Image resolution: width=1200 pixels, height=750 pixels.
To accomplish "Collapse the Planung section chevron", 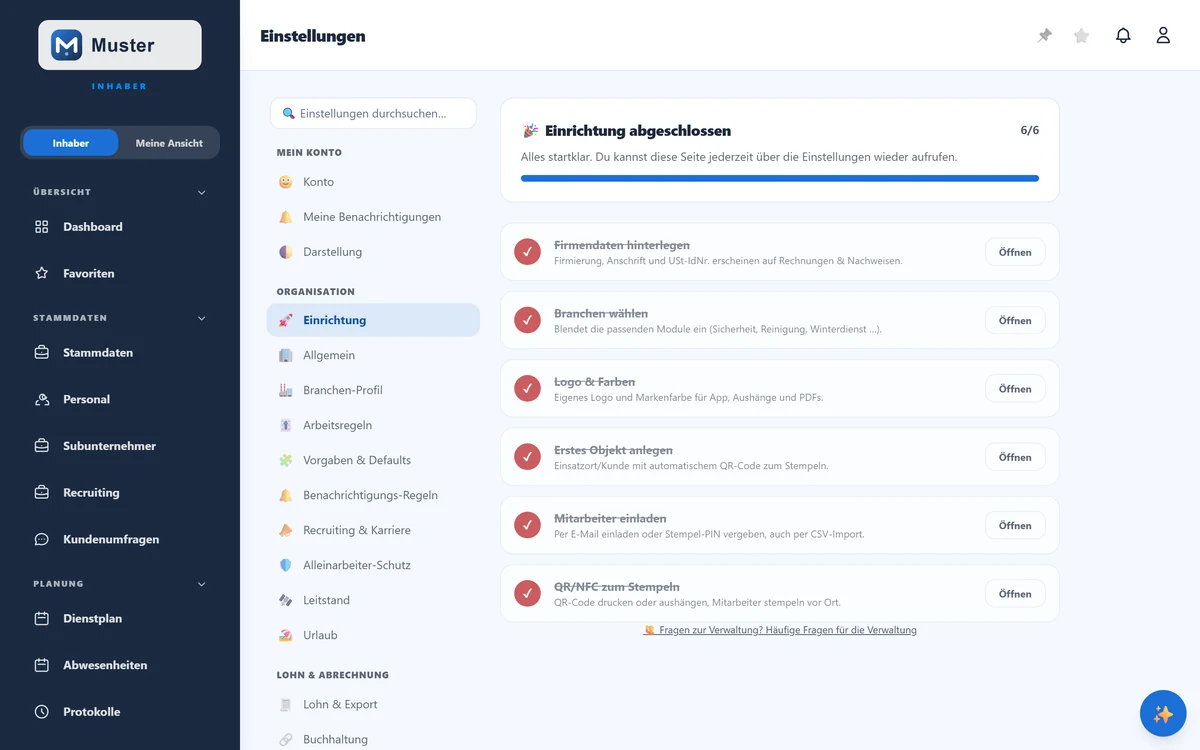I will (x=201, y=584).
